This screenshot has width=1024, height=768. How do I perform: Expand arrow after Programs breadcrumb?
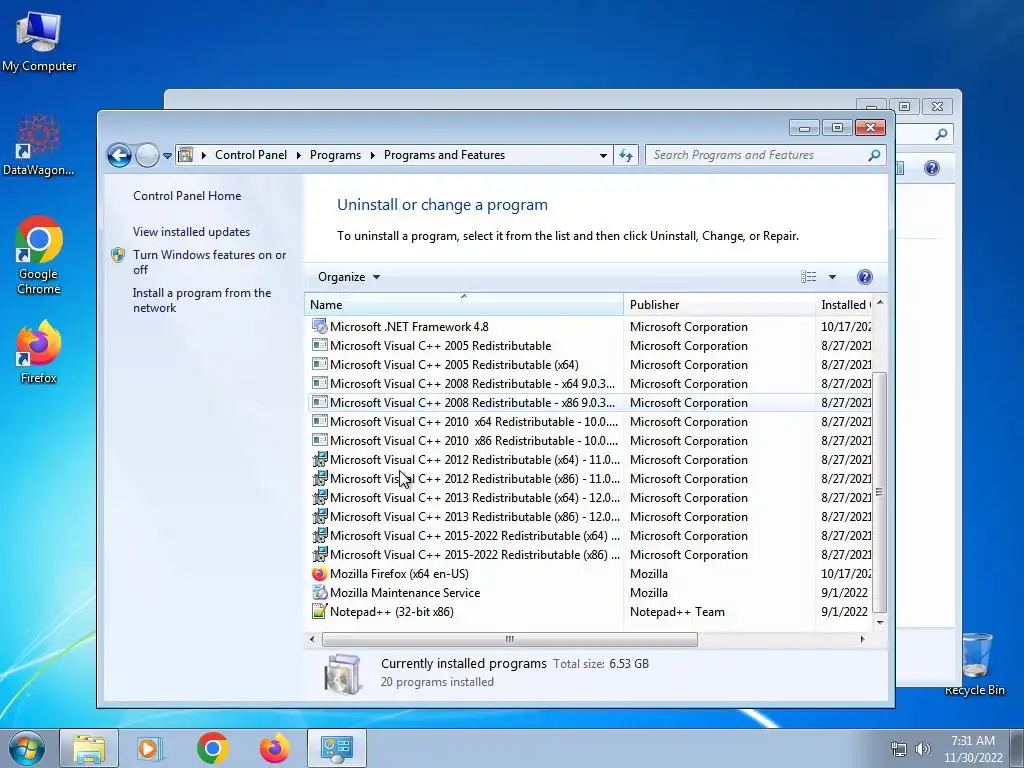(x=372, y=155)
